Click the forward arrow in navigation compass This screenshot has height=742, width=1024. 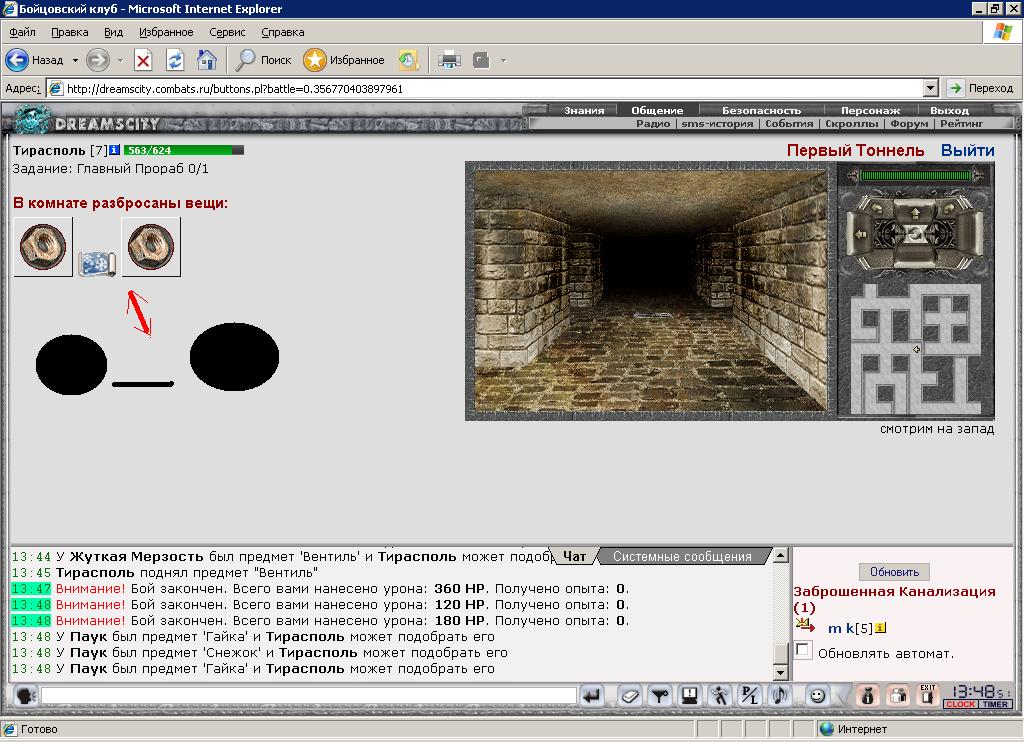coord(915,213)
